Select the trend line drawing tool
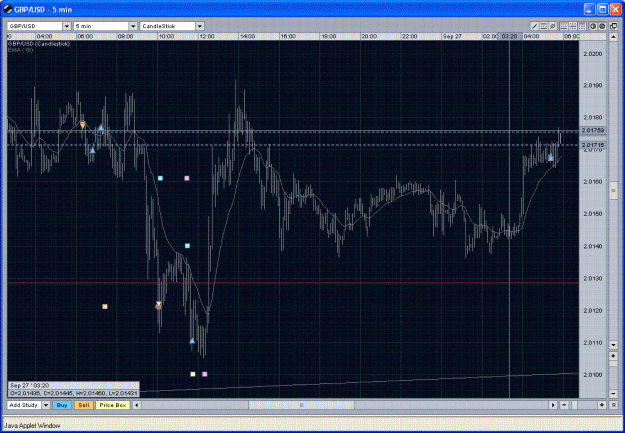The image size is (625, 433). [535, 26]
